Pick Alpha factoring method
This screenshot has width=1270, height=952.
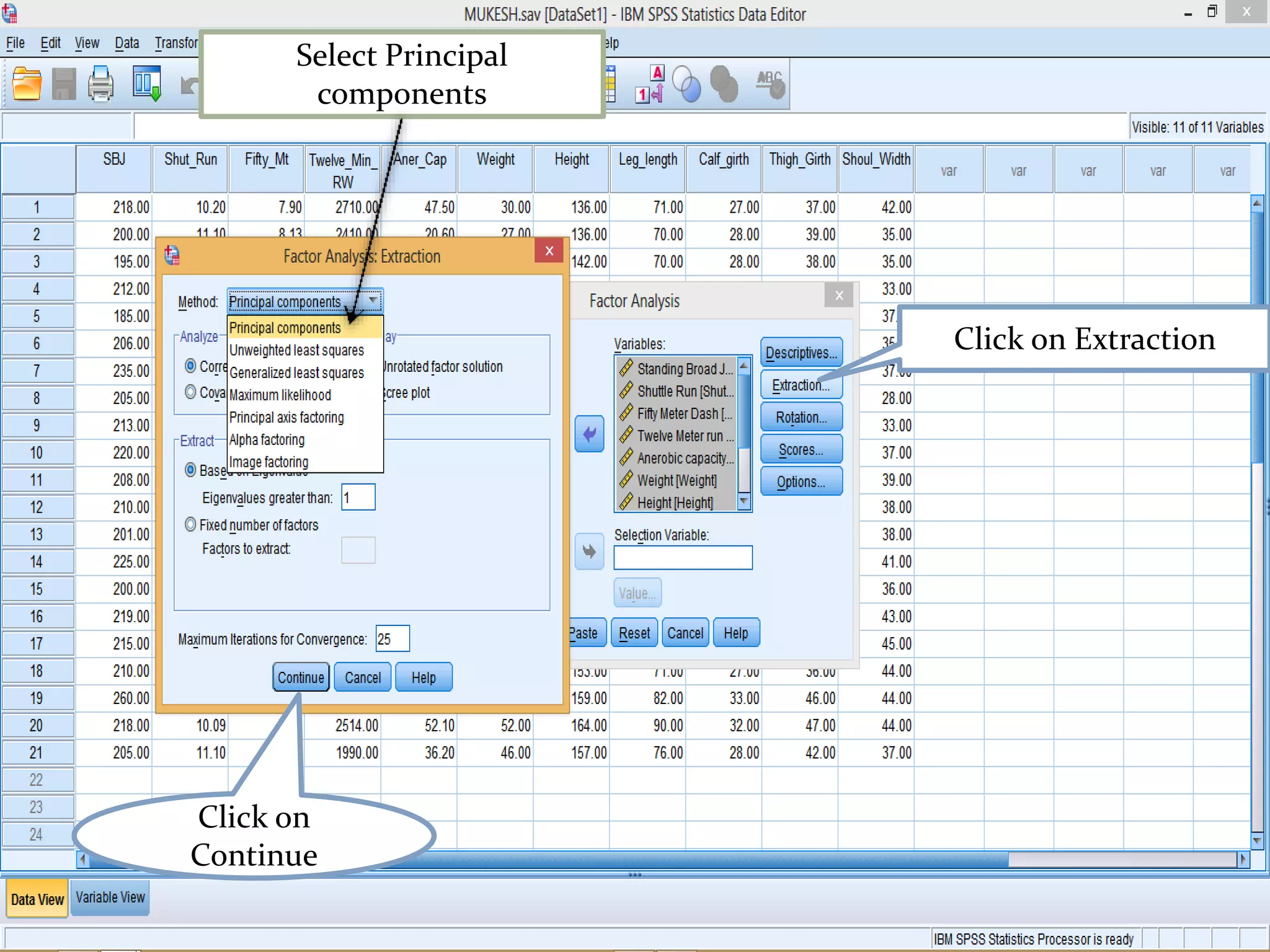pyautogui.click(x=305, y=439)
